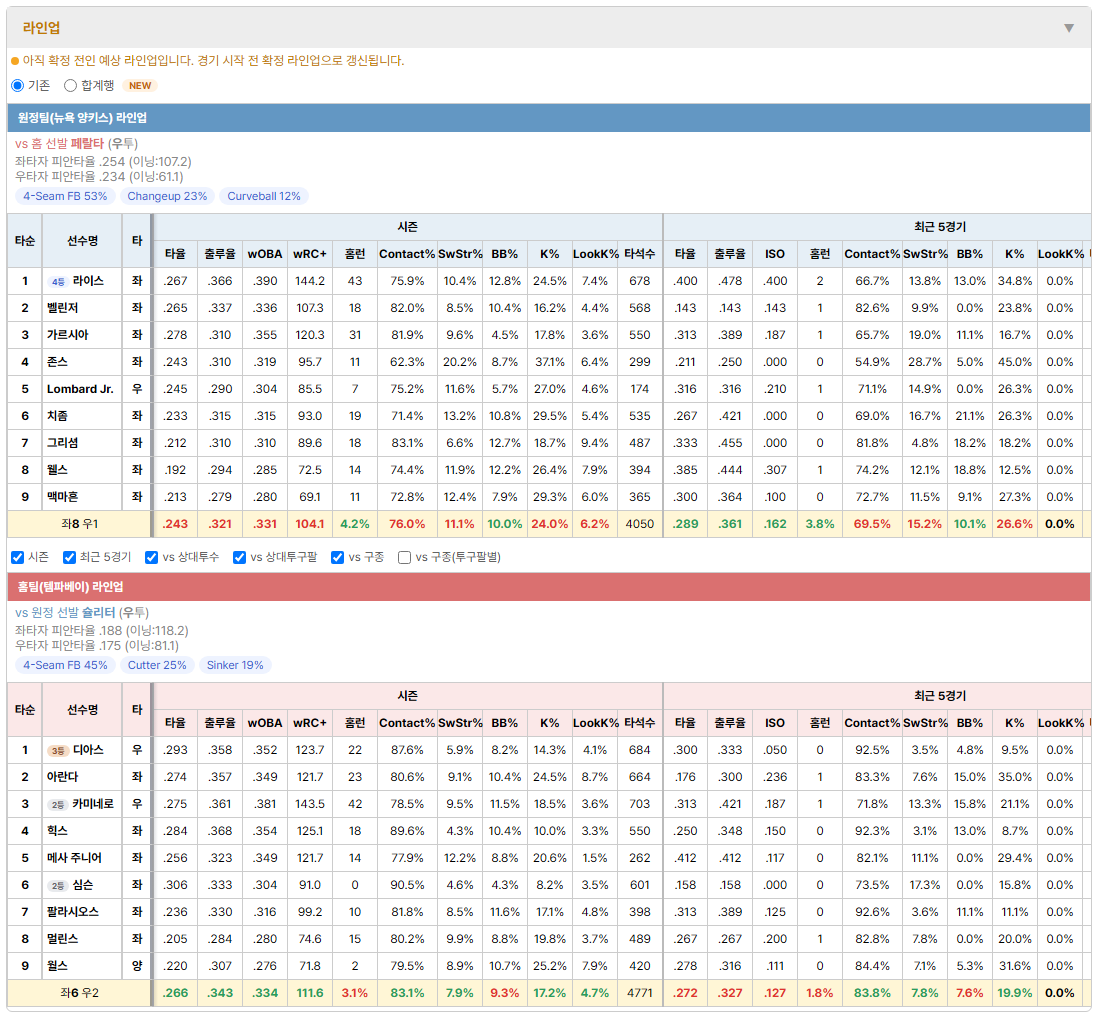Viewport: 1098px width, 1018px height.
Task: Toggle the 시즌 checkbox
Action: 18,557
